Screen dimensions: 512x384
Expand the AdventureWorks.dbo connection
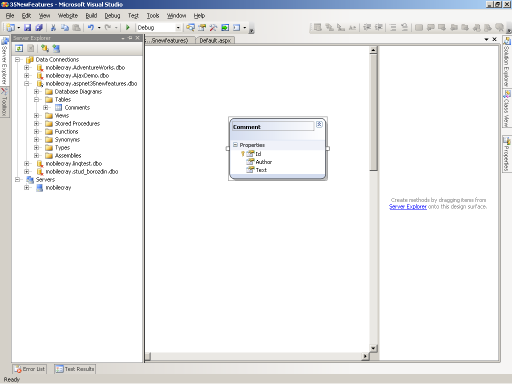click(27, 68)
